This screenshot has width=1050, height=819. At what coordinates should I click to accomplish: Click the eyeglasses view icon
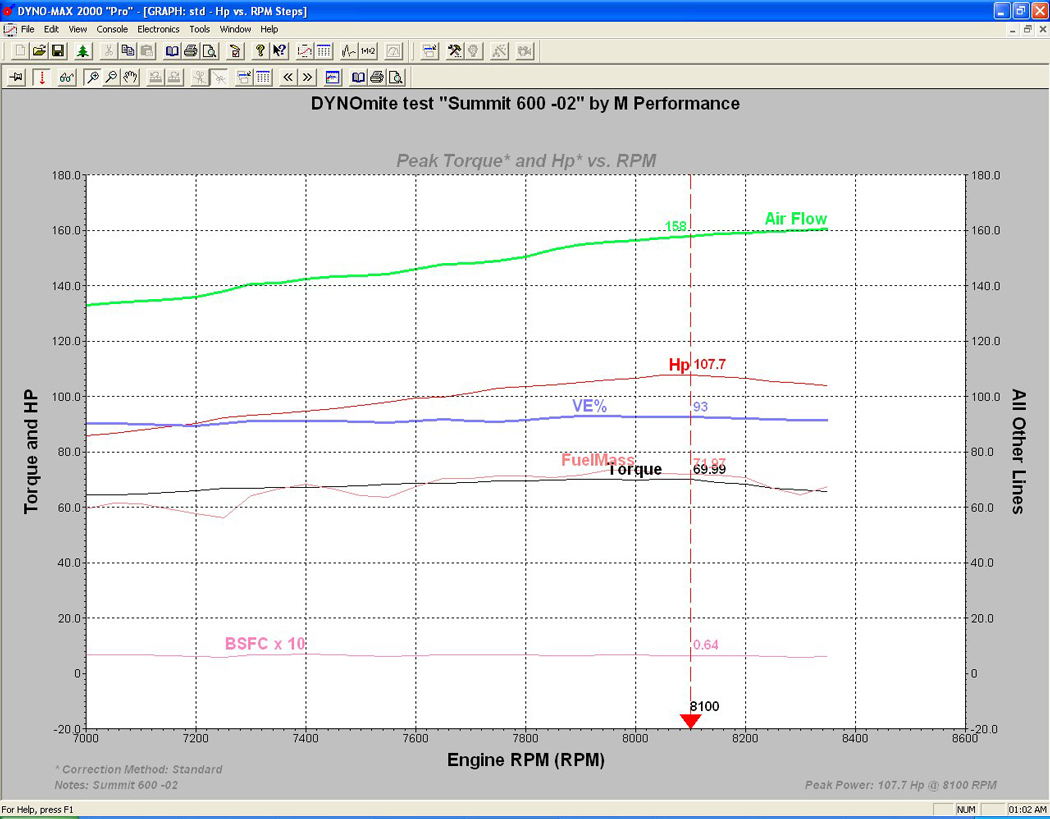66,78
